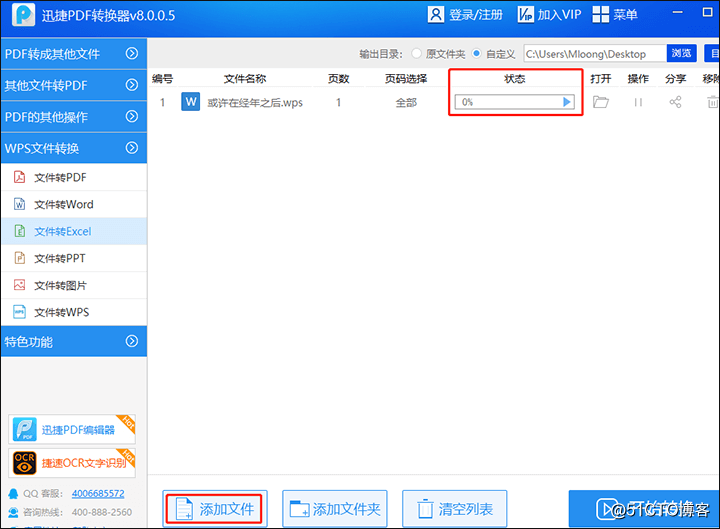Click 文件名称 column header
This screenshot has width=720, height=529.
(245, 79)
